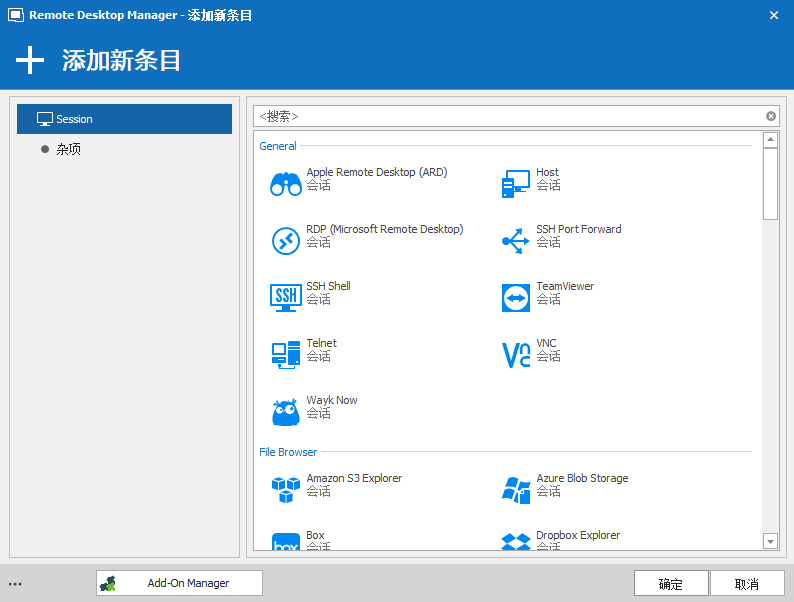Select the VNC session icon

[515, 354]
